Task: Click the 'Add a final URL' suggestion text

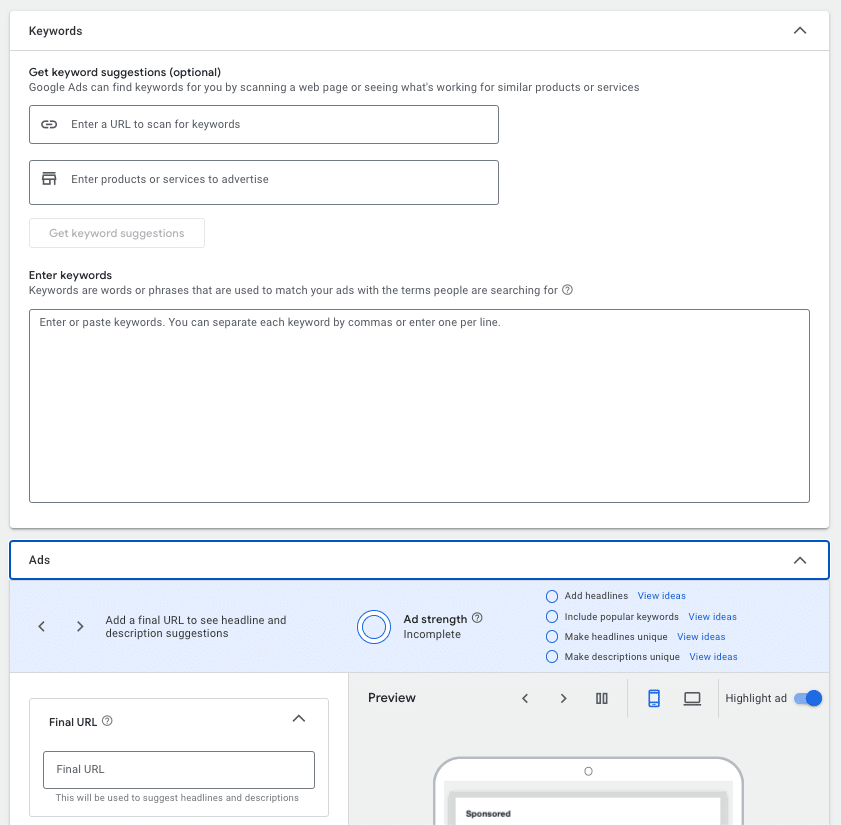Action: tap(196, 627)
